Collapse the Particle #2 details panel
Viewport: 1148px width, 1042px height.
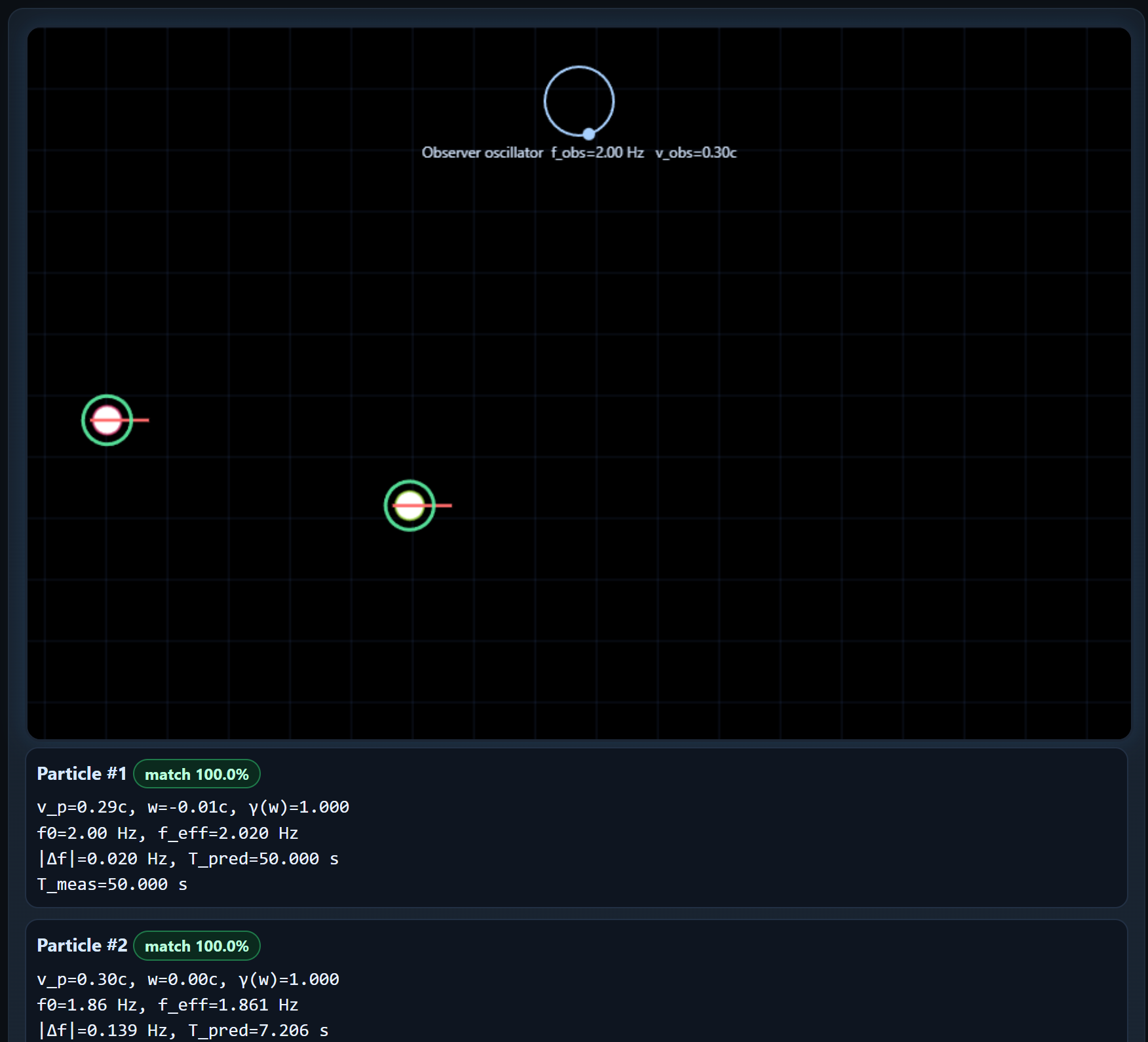click(x=81, y=945)
